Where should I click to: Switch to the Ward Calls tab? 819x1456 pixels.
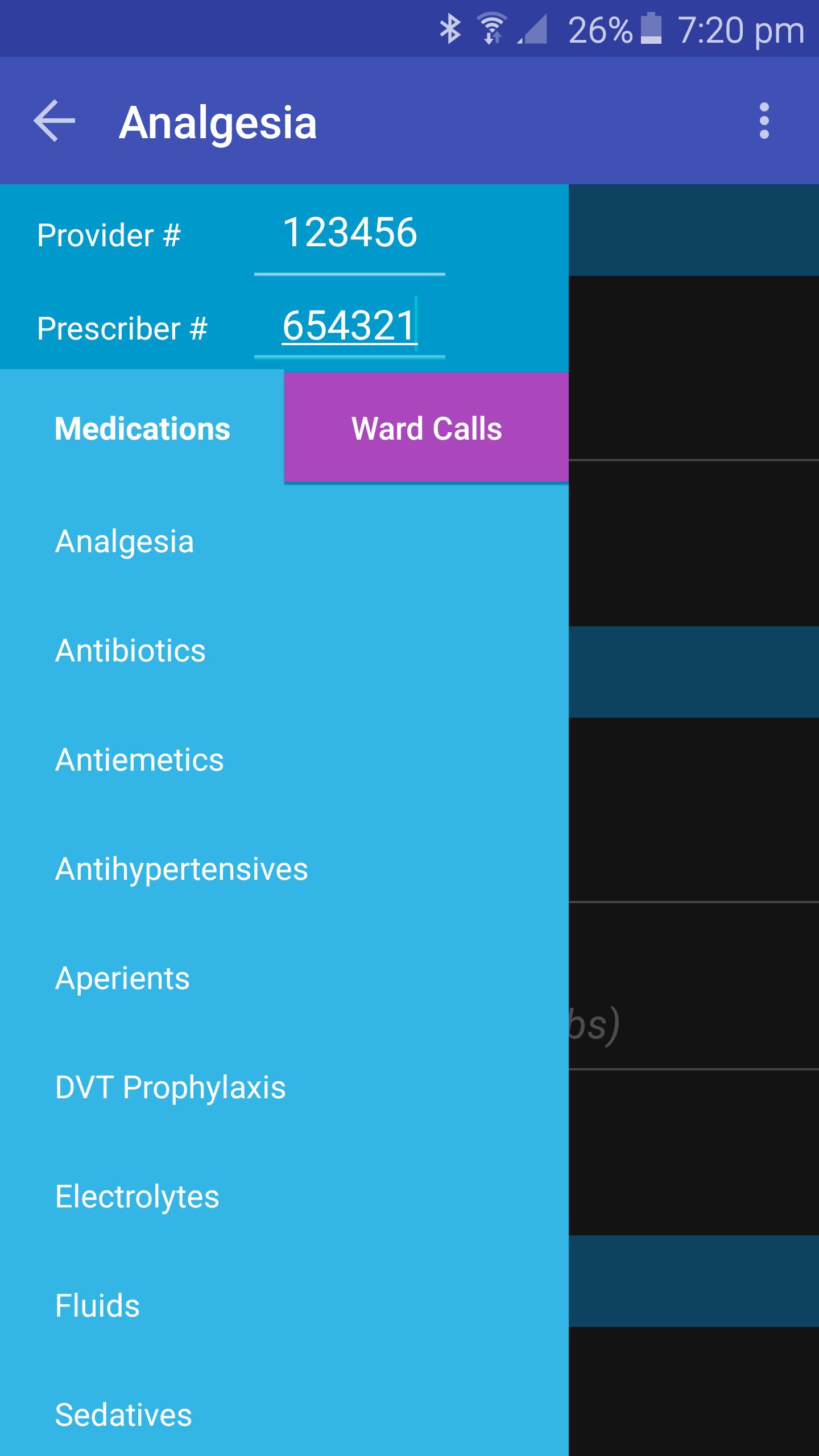[x=427, y=428]
